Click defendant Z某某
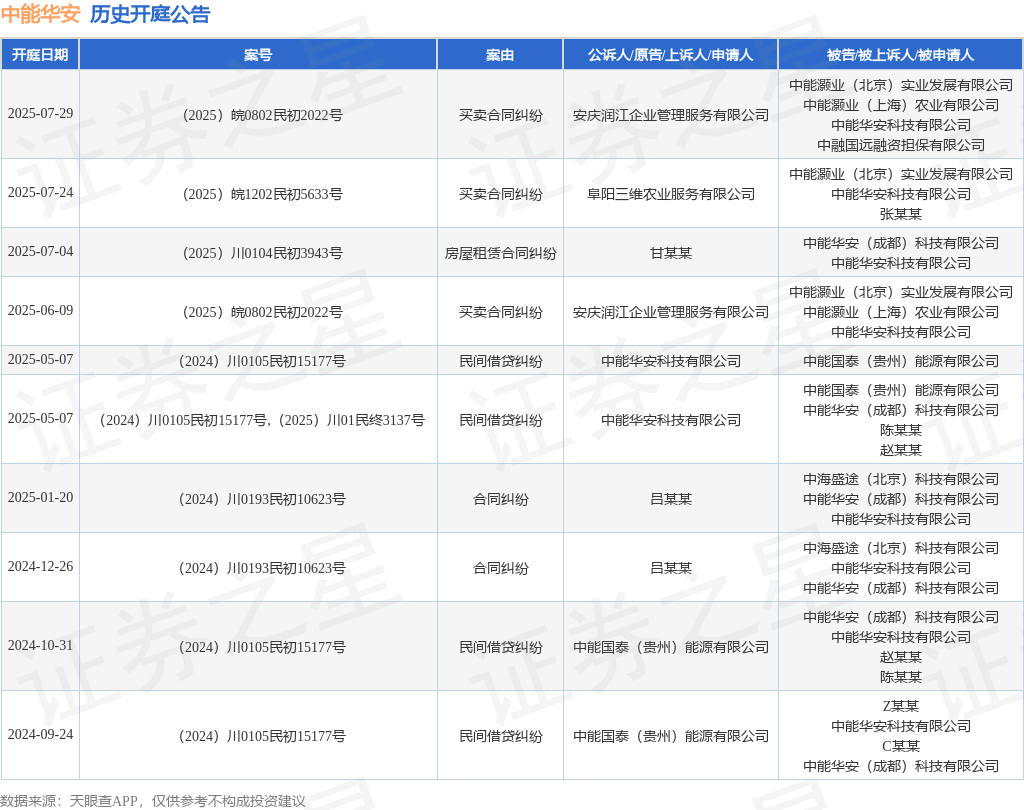Image resolution: width=1024 pixels, height=810 pixels. click(901, 706)
